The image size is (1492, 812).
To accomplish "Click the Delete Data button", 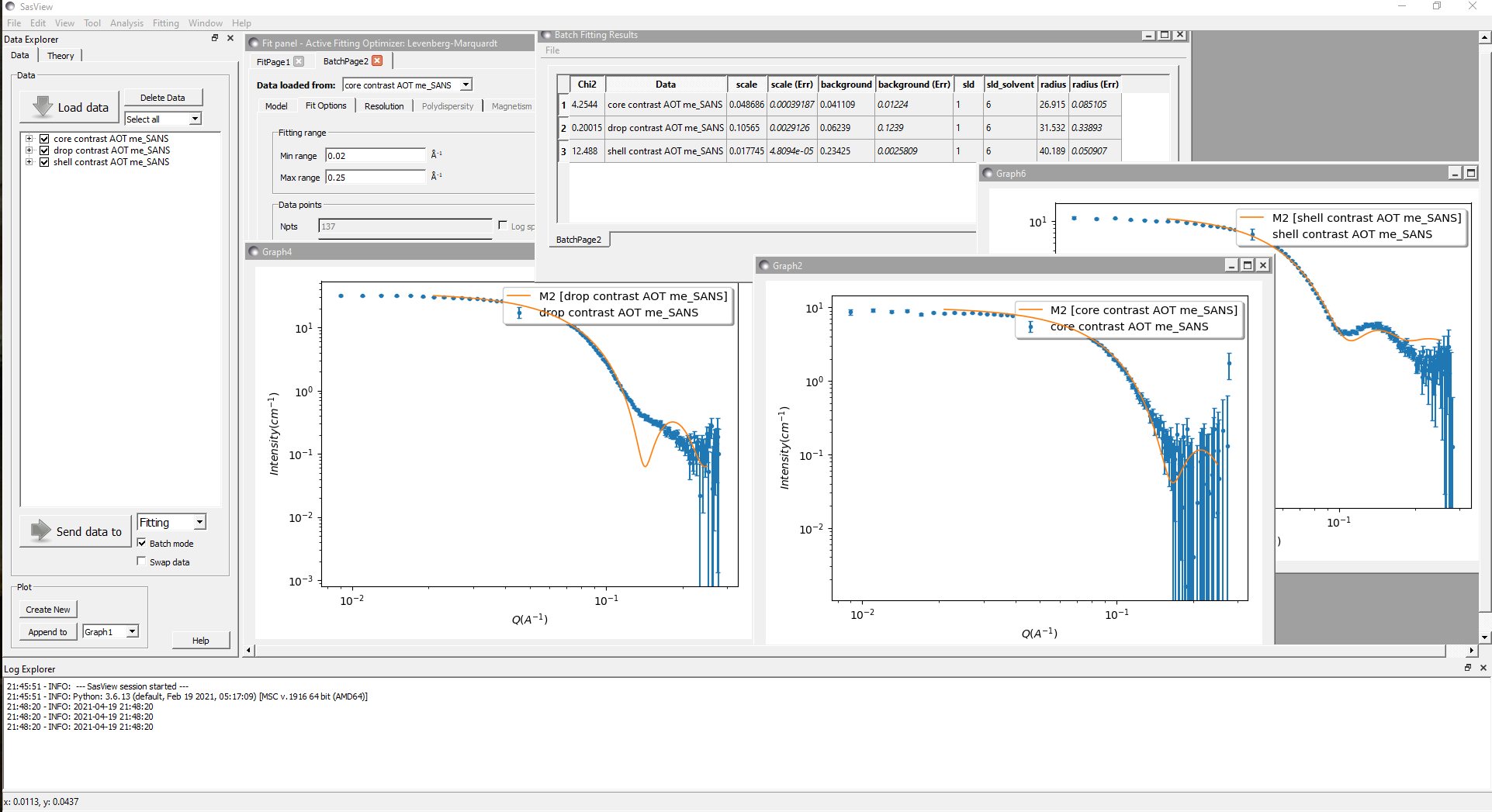I will [162, 96].
